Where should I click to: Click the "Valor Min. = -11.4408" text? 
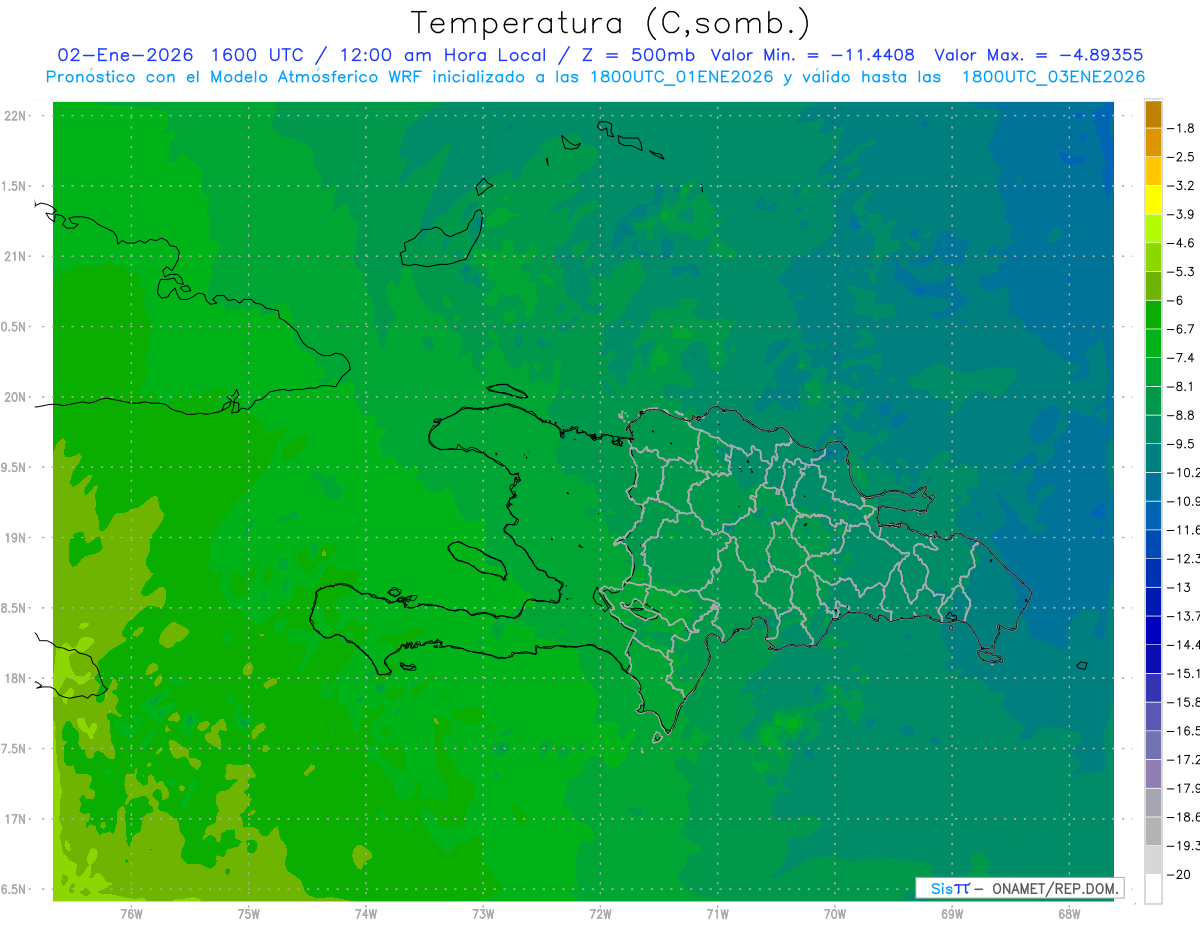pyautogui.click(x=812, y=55)
